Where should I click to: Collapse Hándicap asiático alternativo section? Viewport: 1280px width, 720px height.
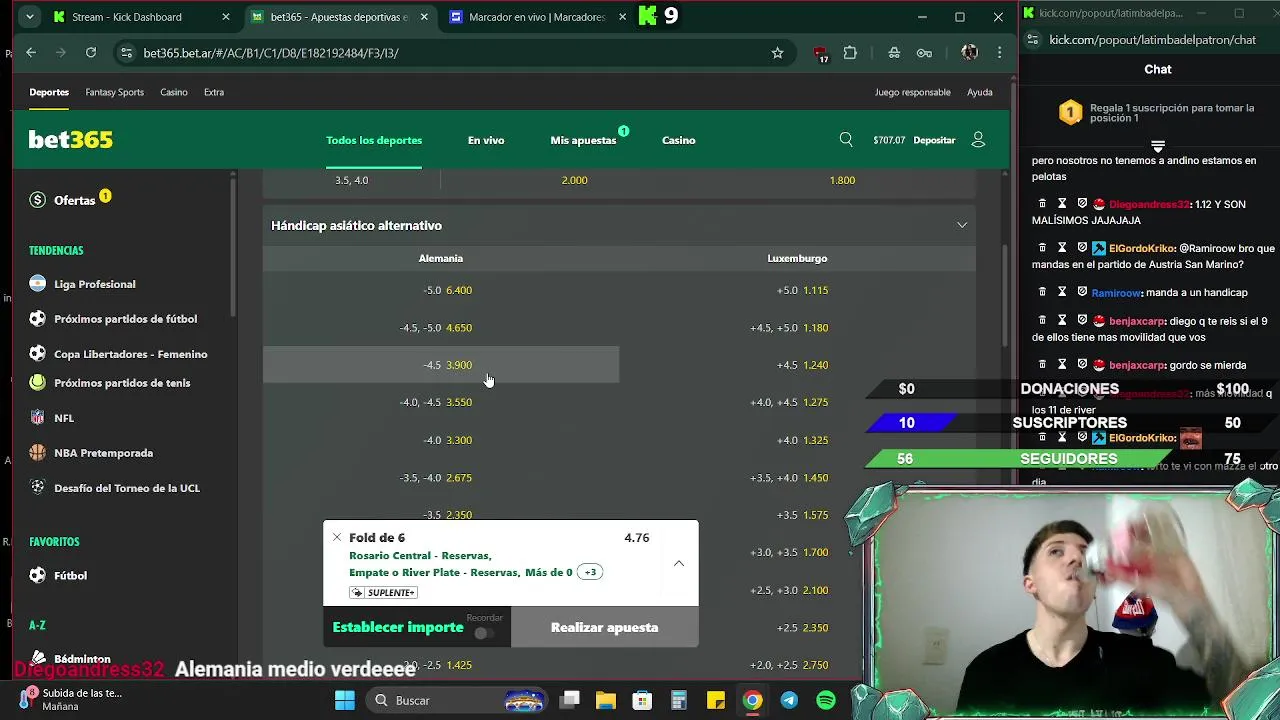pos(962,225)
